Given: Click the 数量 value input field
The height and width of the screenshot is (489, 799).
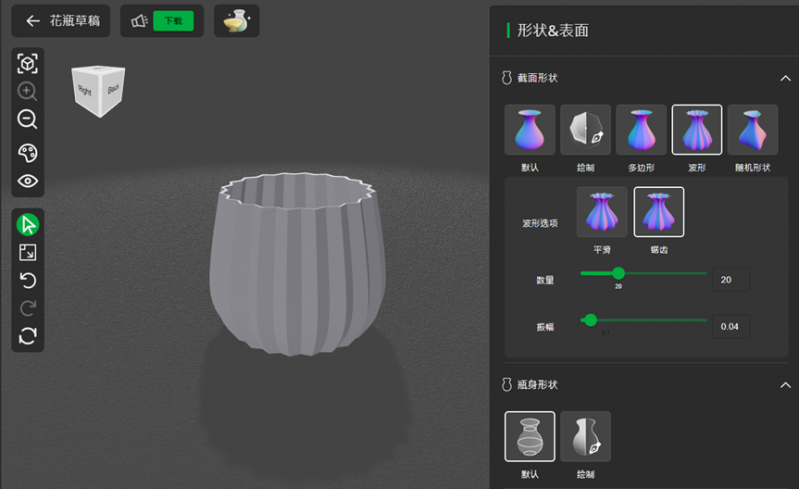Looking at the screenshot, I should pos(731,280).
